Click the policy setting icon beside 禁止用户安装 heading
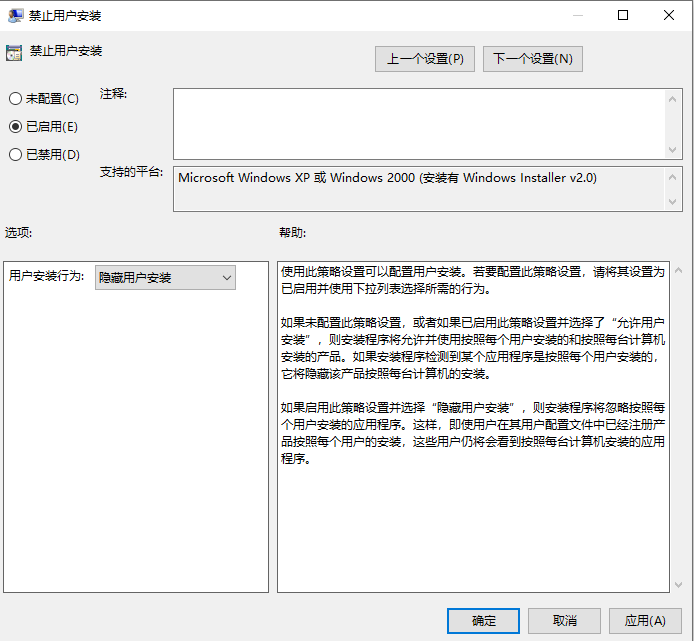Viewport: 694px width, 641px height. coord(13,52)
